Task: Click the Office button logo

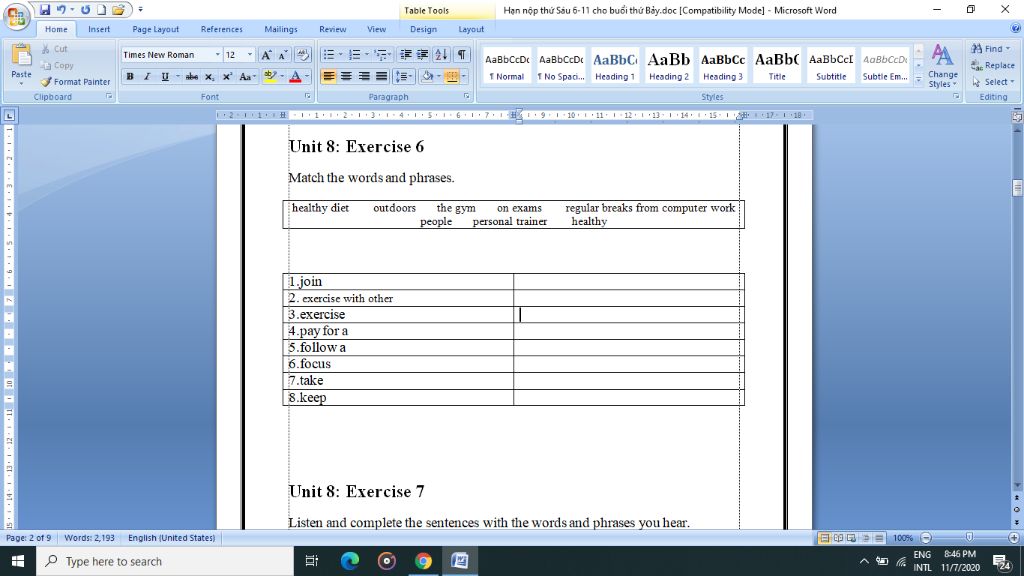Action: pos(16,16)
